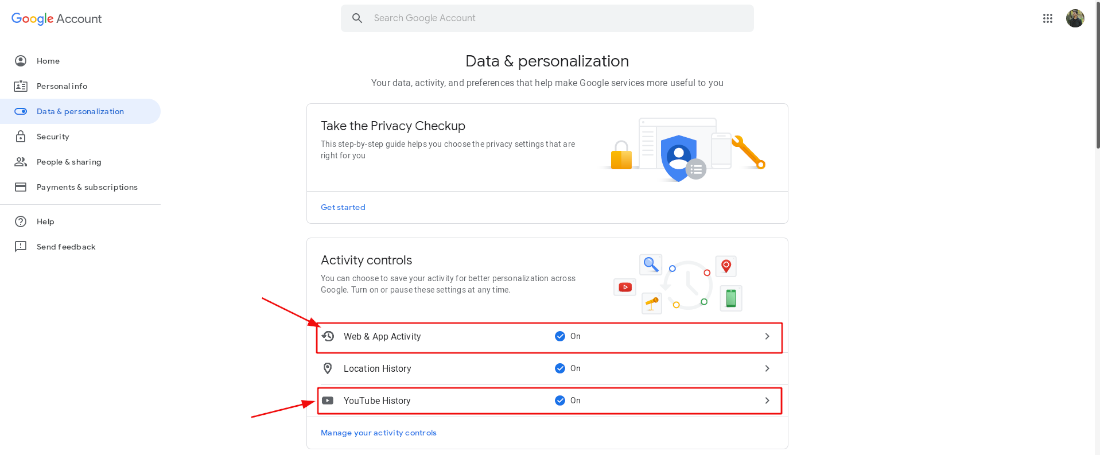Click the Search Google Account field
1100x455 pixels.
[560, 18]
